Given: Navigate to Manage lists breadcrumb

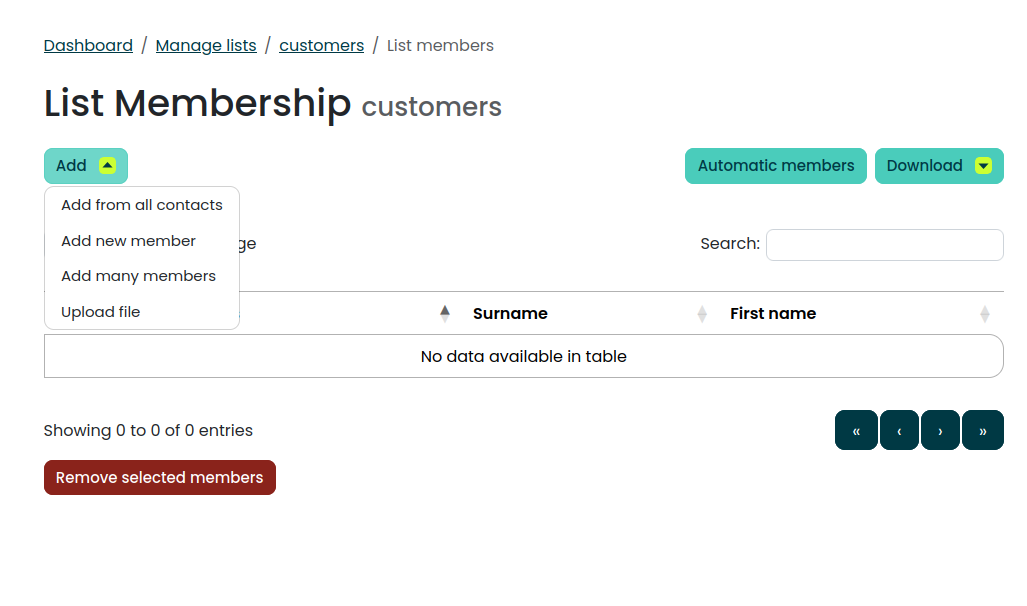Looking at the screenshot, I should click(x=206, y=46).
